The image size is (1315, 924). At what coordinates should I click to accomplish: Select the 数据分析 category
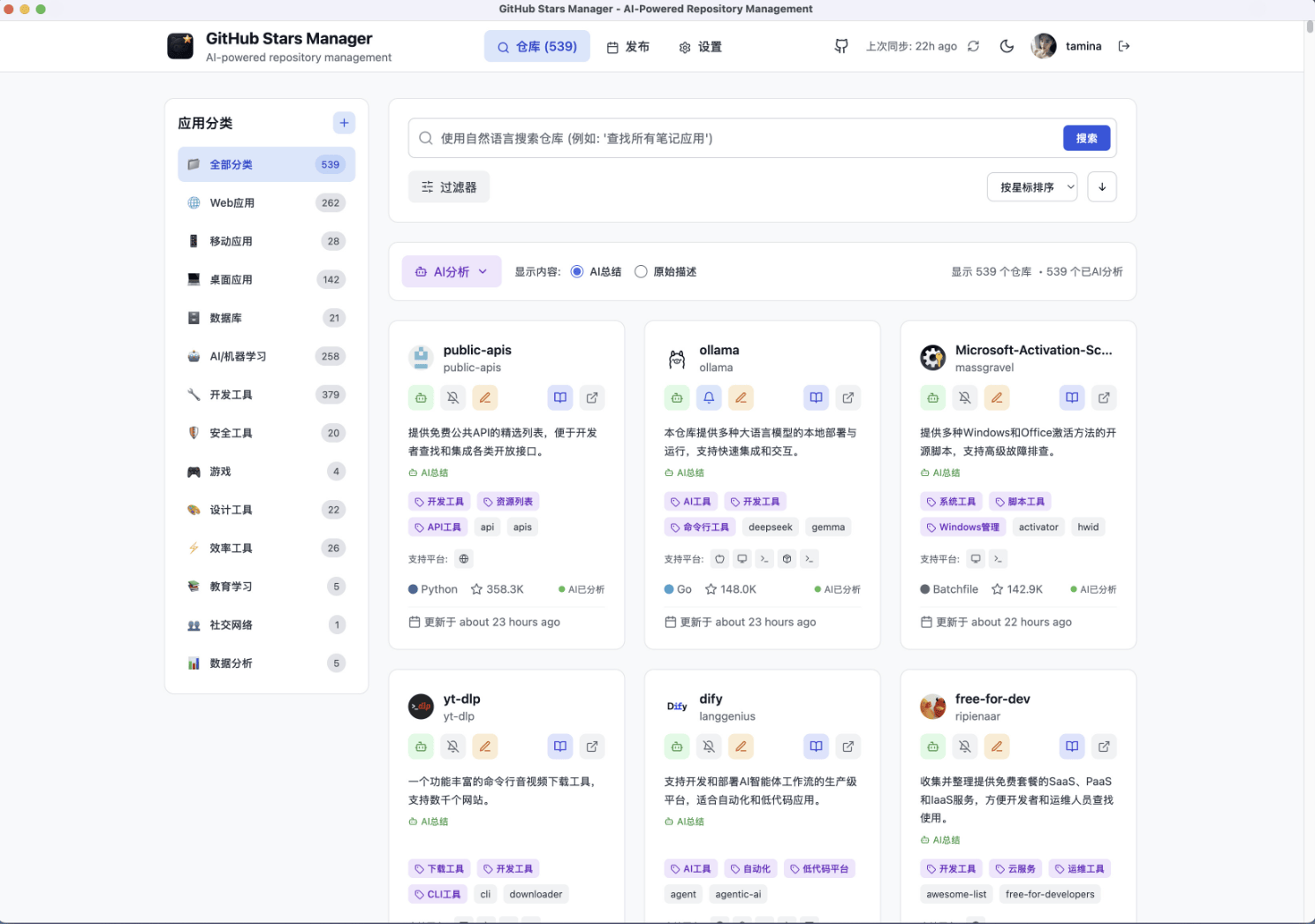click(x=267, y=663)
